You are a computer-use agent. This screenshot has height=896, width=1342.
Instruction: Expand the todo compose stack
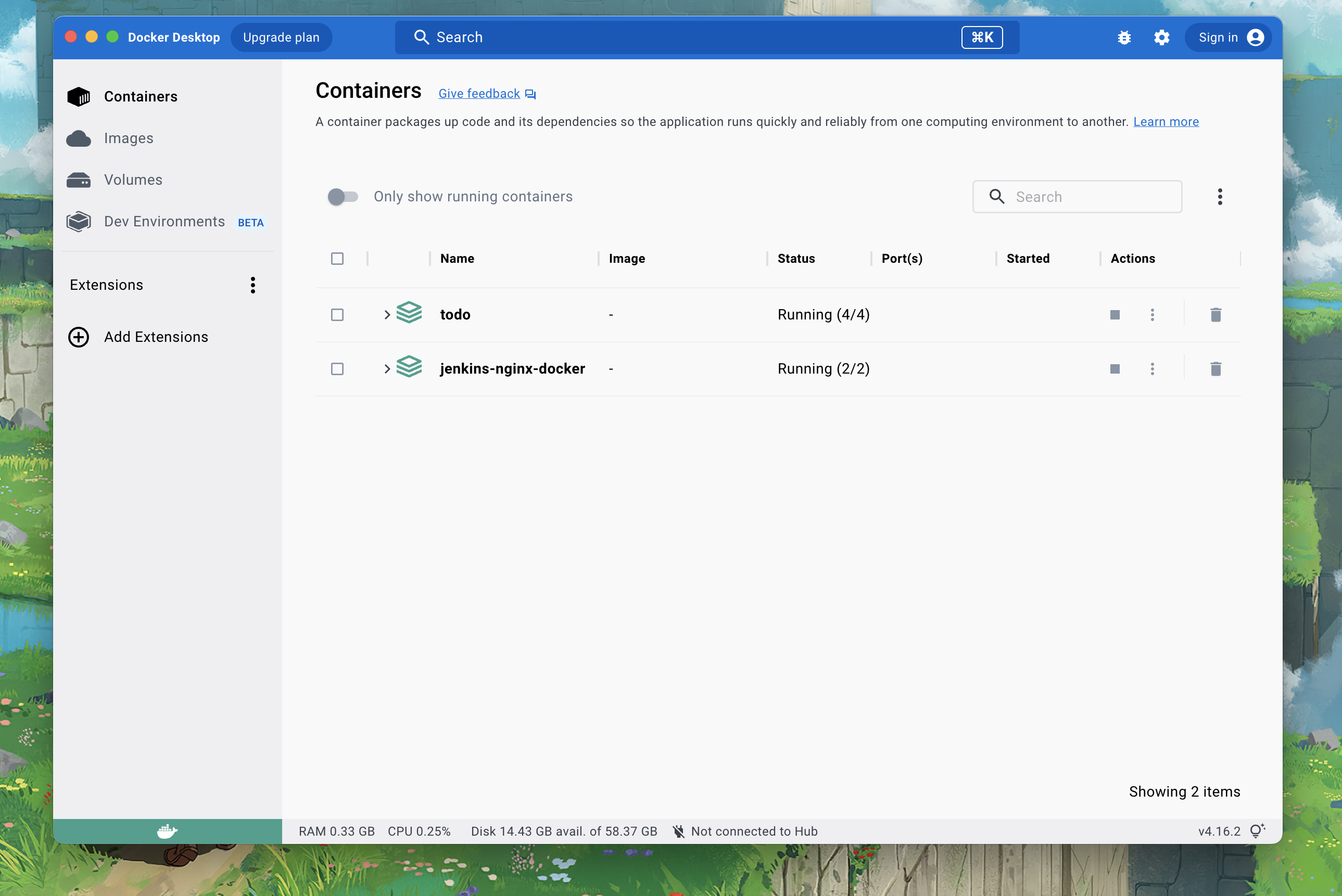[x=387, y=315]
